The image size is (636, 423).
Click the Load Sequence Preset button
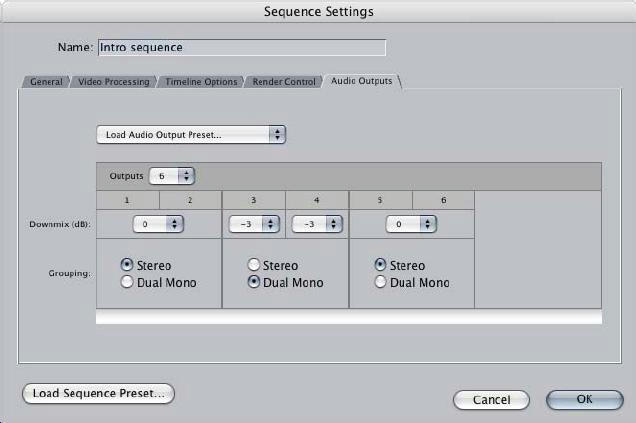coord(98,393)
